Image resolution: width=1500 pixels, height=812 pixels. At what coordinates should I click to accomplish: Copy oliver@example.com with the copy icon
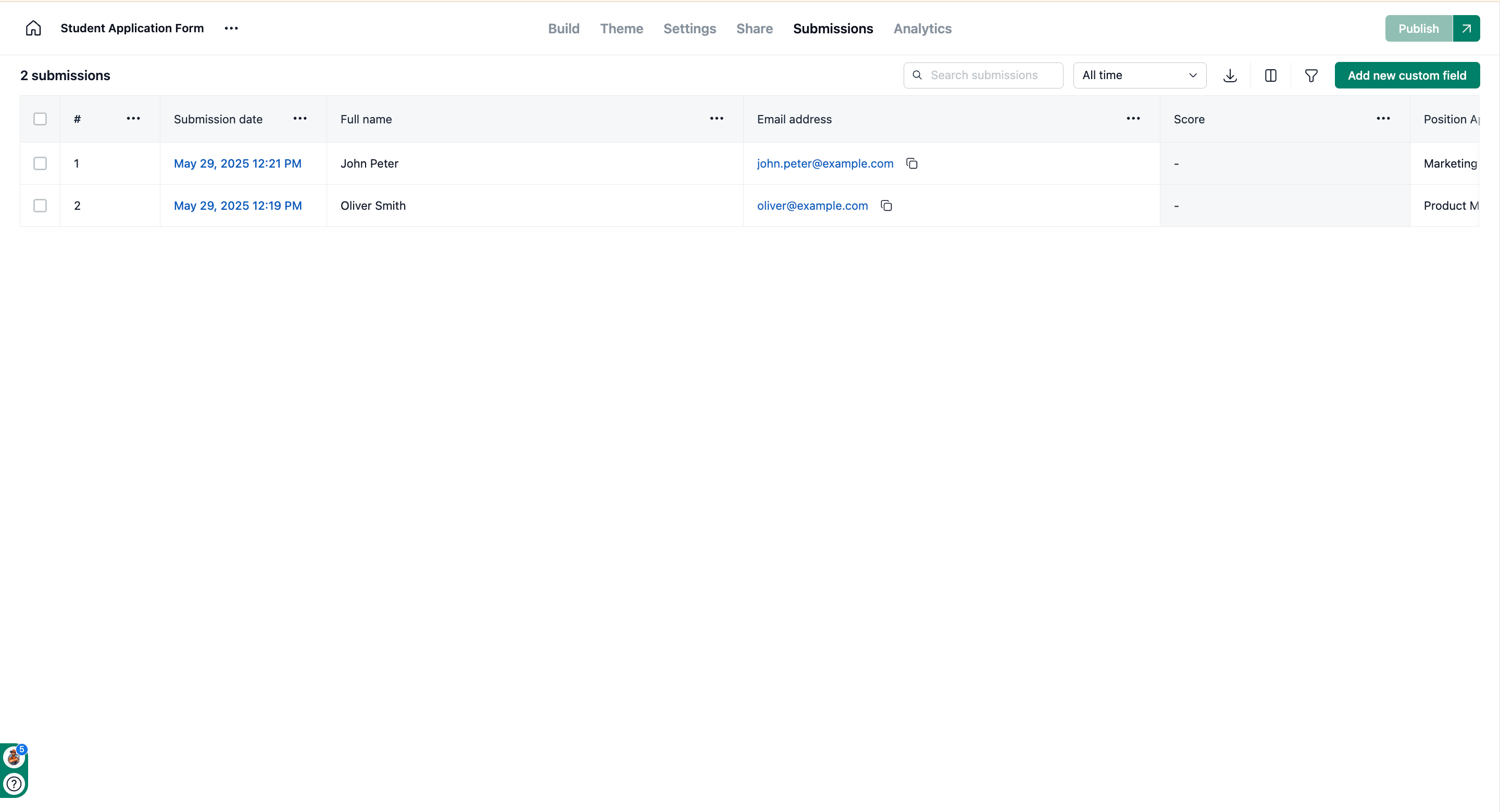click(x=886, y=206)
